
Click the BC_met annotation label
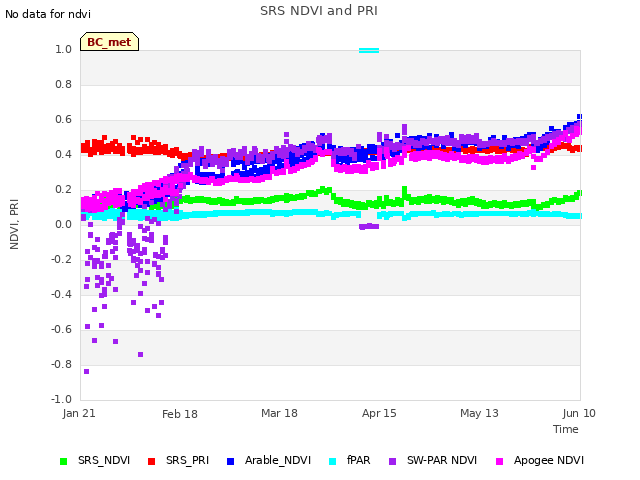(109, 42)
